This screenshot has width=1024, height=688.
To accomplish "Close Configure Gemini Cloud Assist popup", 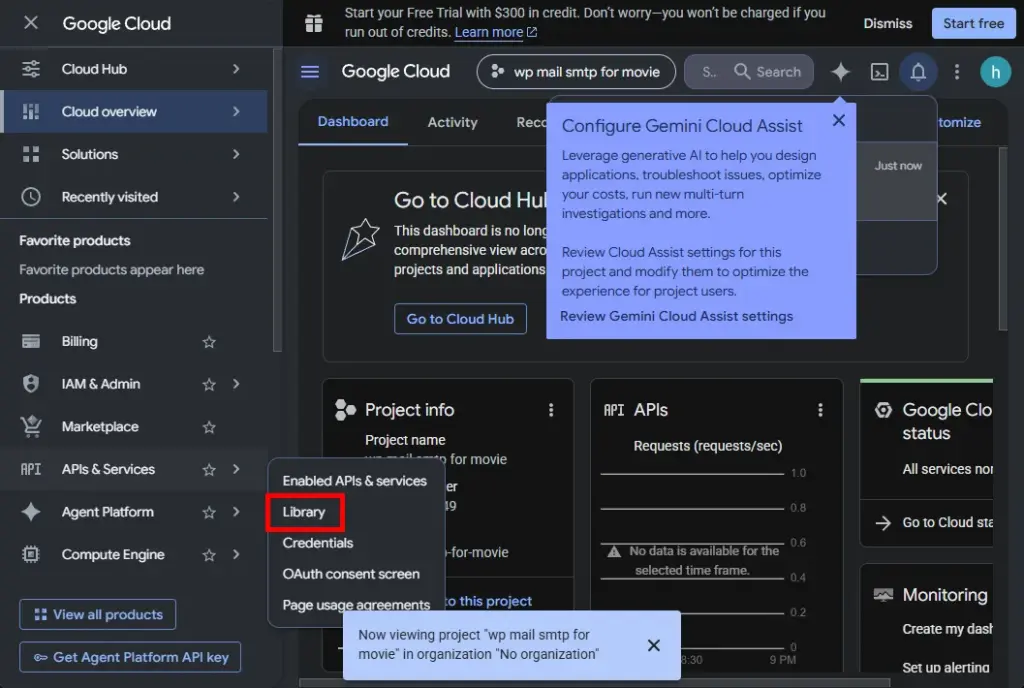I will (x=839, y=120).
